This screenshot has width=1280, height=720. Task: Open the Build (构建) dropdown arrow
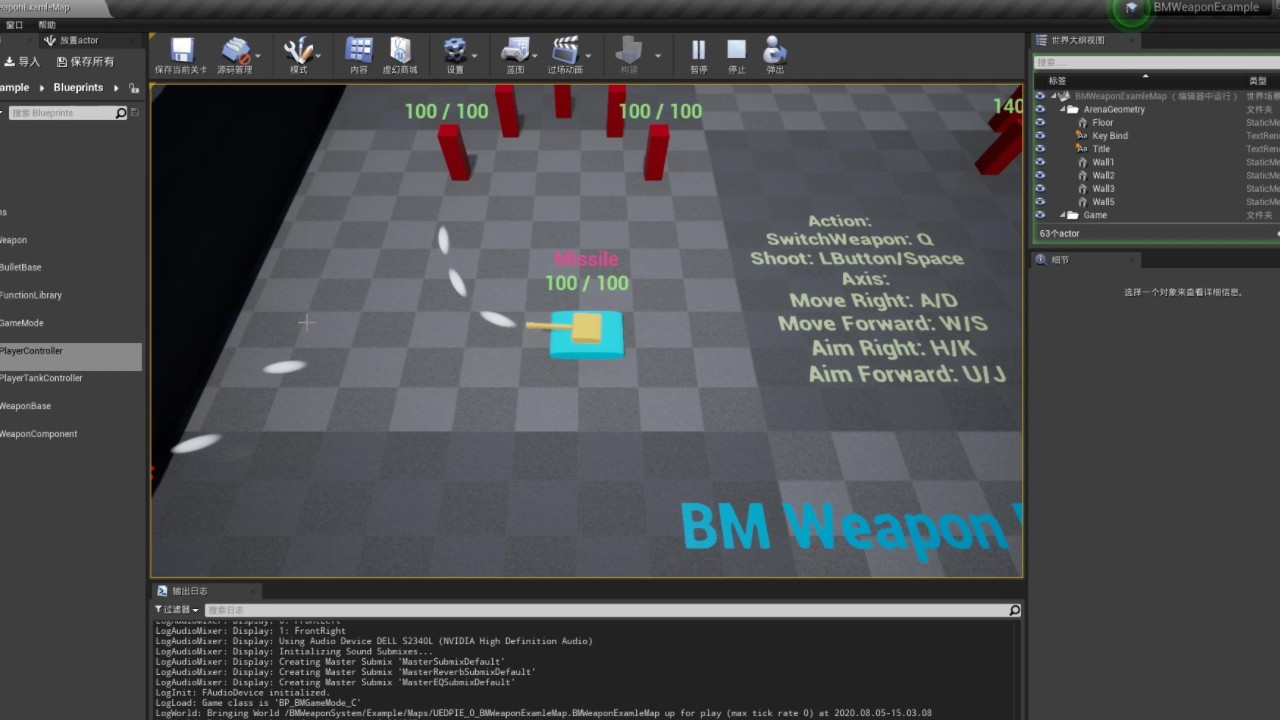click(x=657, y=56)
